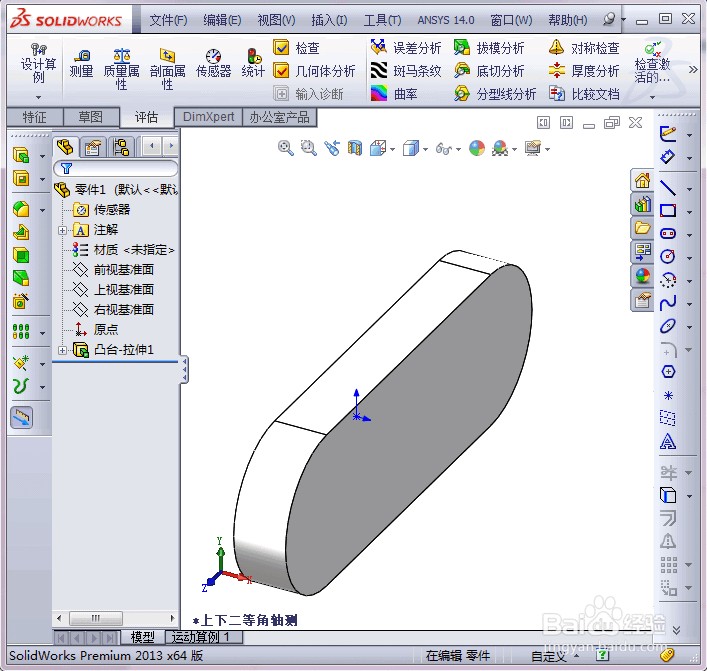The width and height of the screenshot is (707, 671).
Task: Click the feature tree horizontal scrollbar
Action: (x=115, y=618)
